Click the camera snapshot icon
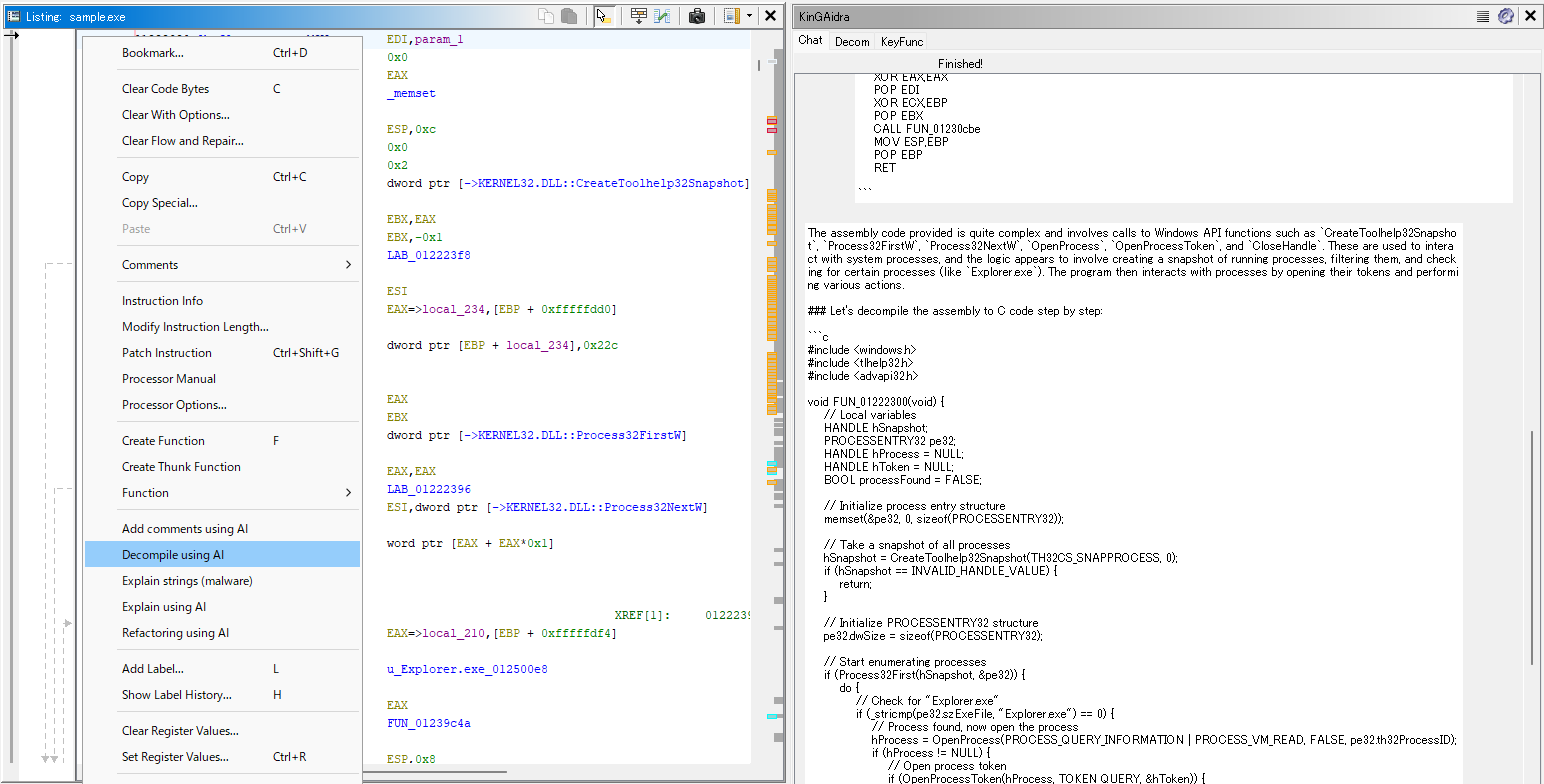This screenshot has width=1544, height=784. tap(697, 16)
